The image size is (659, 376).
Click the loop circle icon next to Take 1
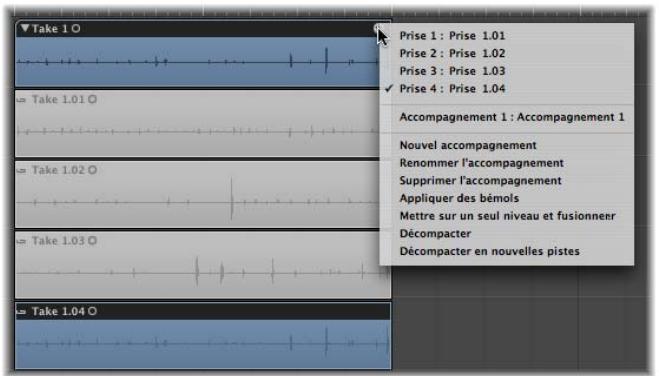[x=76, y=29]
